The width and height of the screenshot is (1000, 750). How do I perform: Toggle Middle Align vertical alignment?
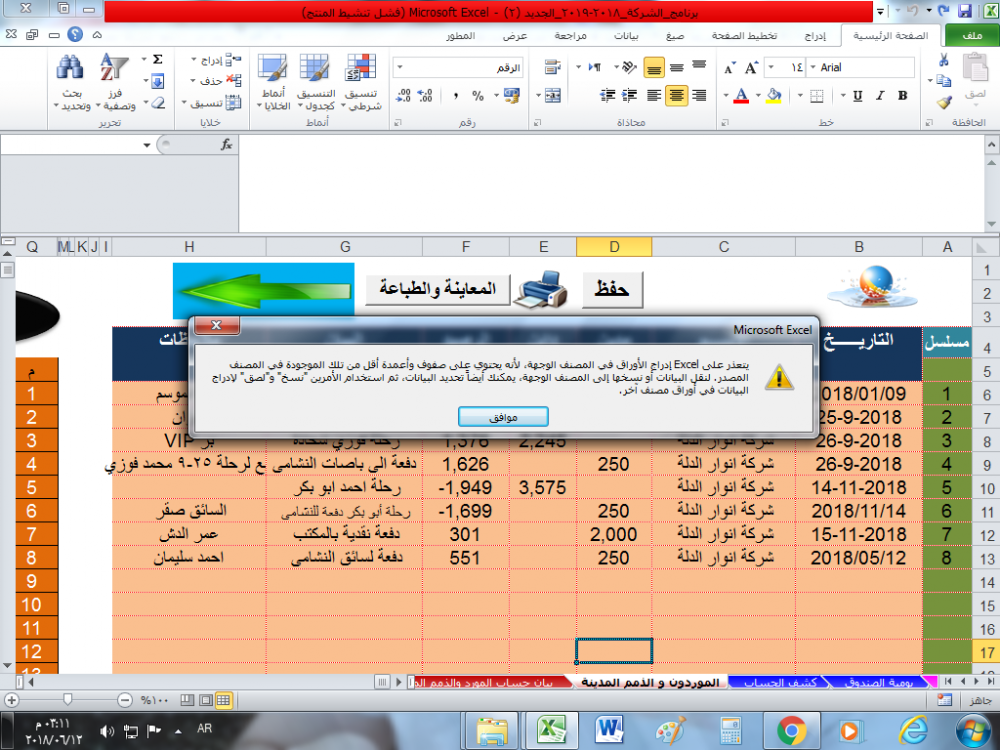[x=677, y=68]
